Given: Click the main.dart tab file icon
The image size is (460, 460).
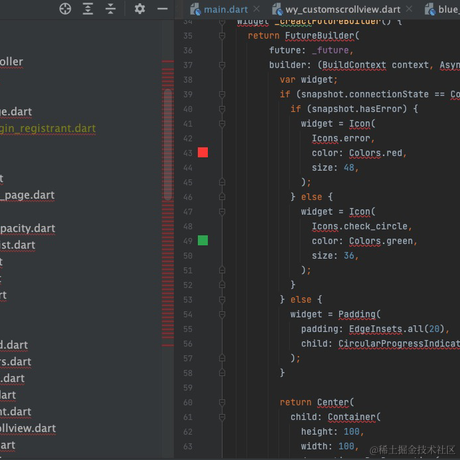Looking at the screenshot, I should point(195,9).
